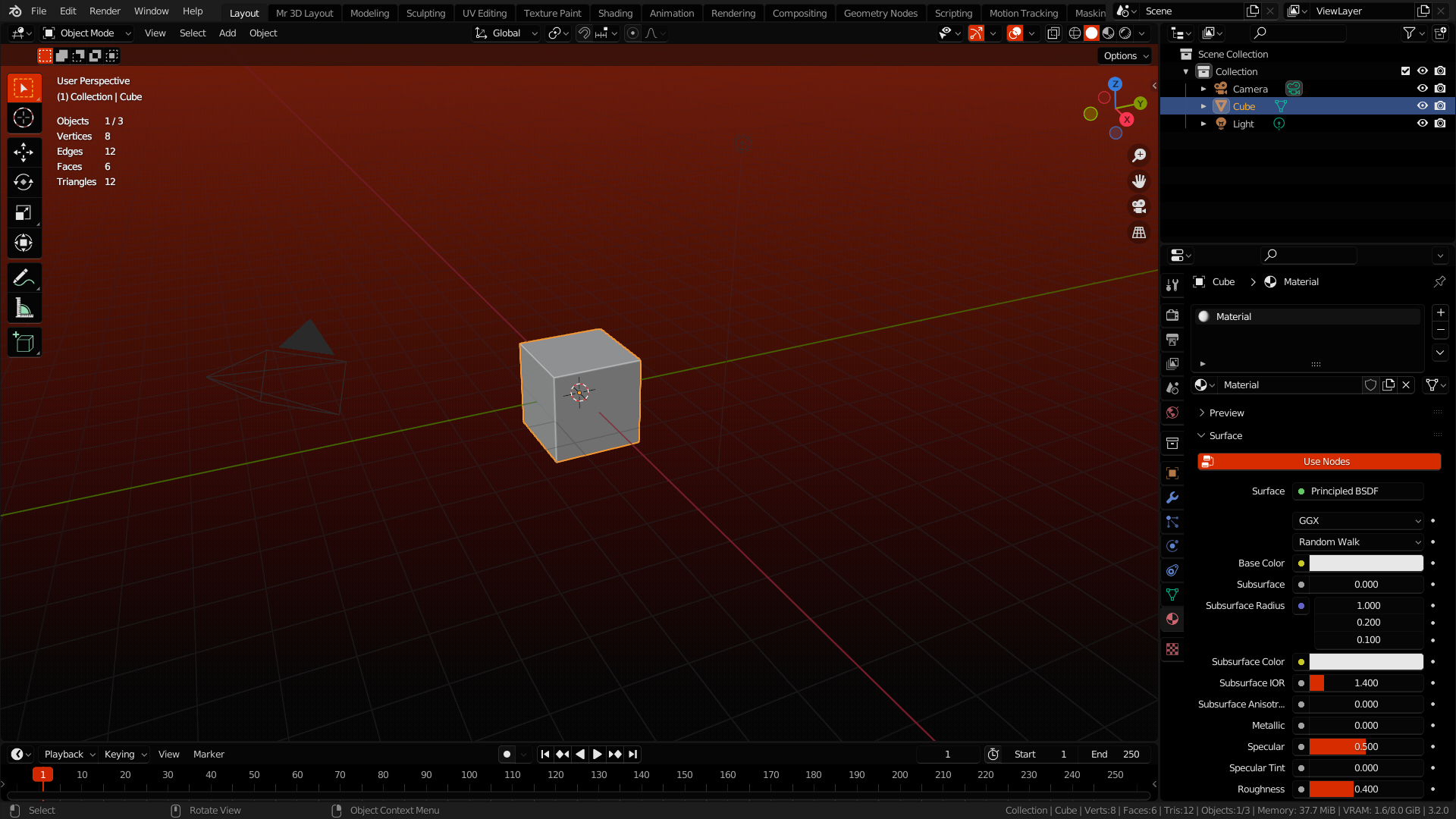
Task: Disable camera render visibility for Cube
Action: point(1440,105)
